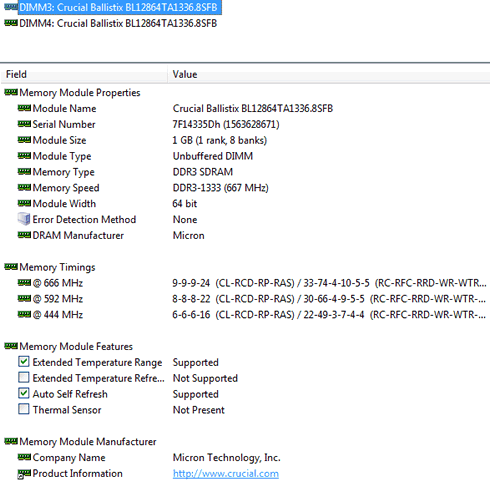
Task: Click the value Unbuffered DIMM
Action: (x=213, y=156)
